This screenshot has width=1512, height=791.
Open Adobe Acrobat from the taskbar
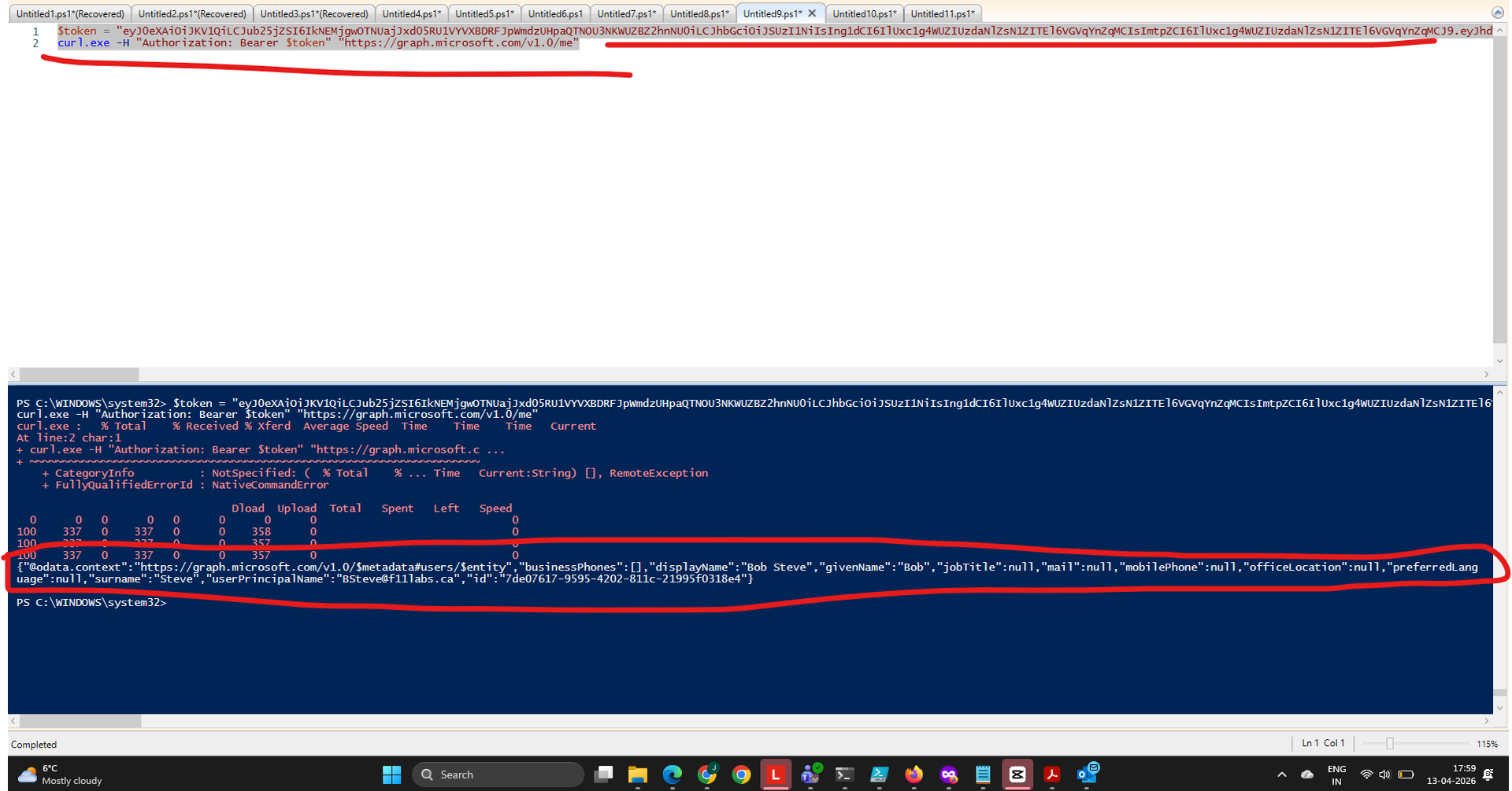(1052, 775)
